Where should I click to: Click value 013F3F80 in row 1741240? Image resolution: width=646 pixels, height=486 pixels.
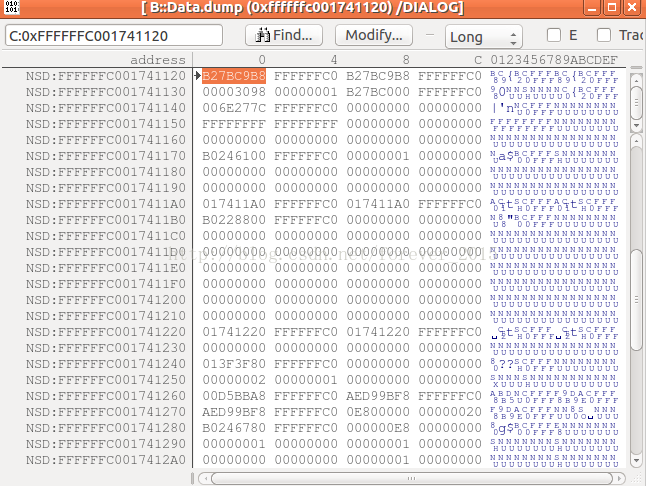(234, 364)
